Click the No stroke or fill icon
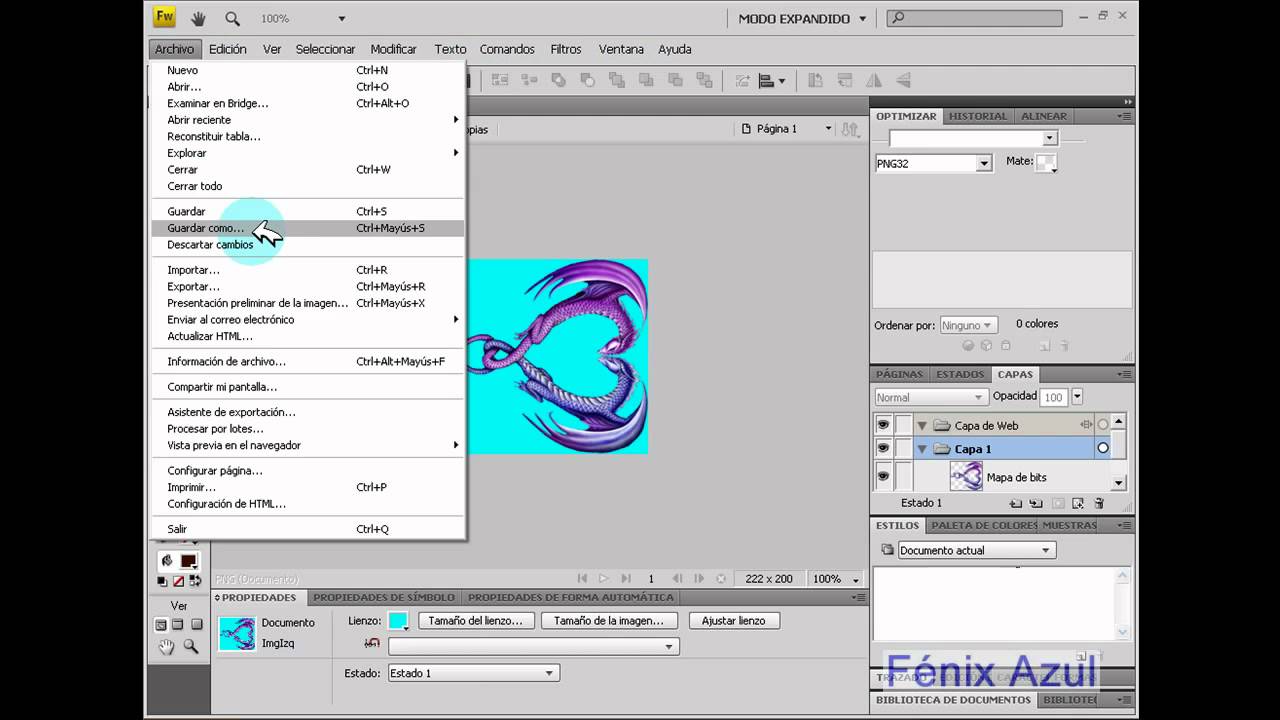This screenshot has width=1280, height=720. [178, 581]
